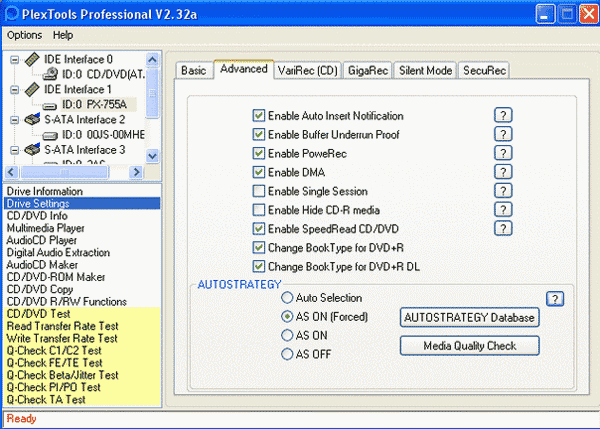Image resolution: width=600 pixels, height=429 pixels.
Task: Open help for Enable Hide CD-R media
Action: [503, 209]
